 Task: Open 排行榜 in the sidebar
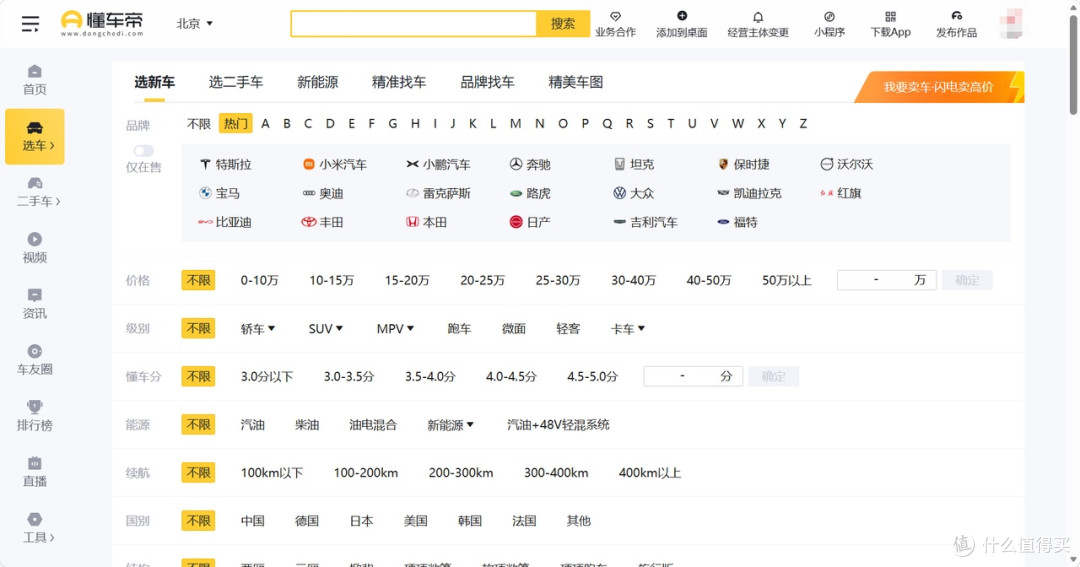click(x=34, y=416)
